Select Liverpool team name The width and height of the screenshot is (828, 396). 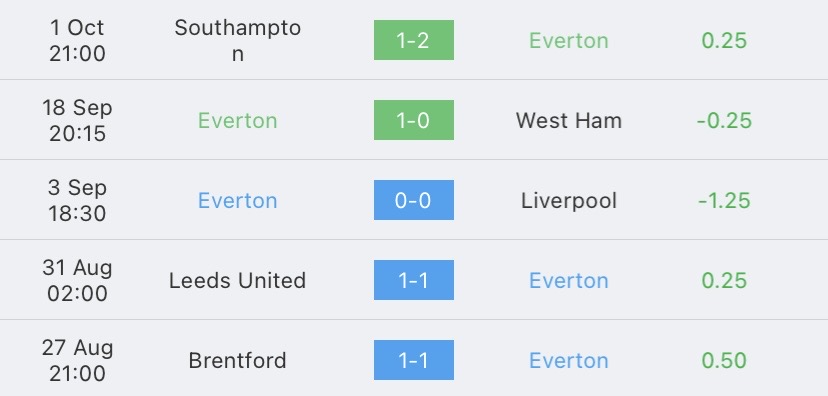[x=569, y=201]
